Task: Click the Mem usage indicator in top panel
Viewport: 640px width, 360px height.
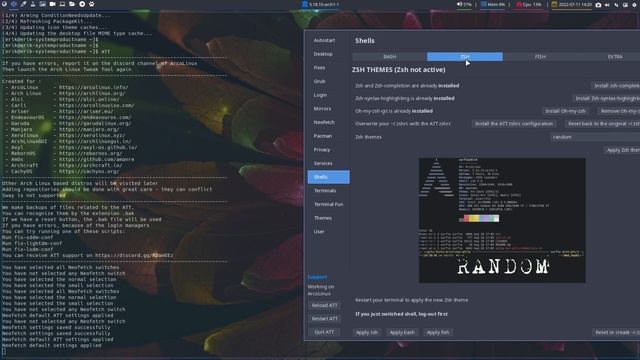Action: click(493, 4)
